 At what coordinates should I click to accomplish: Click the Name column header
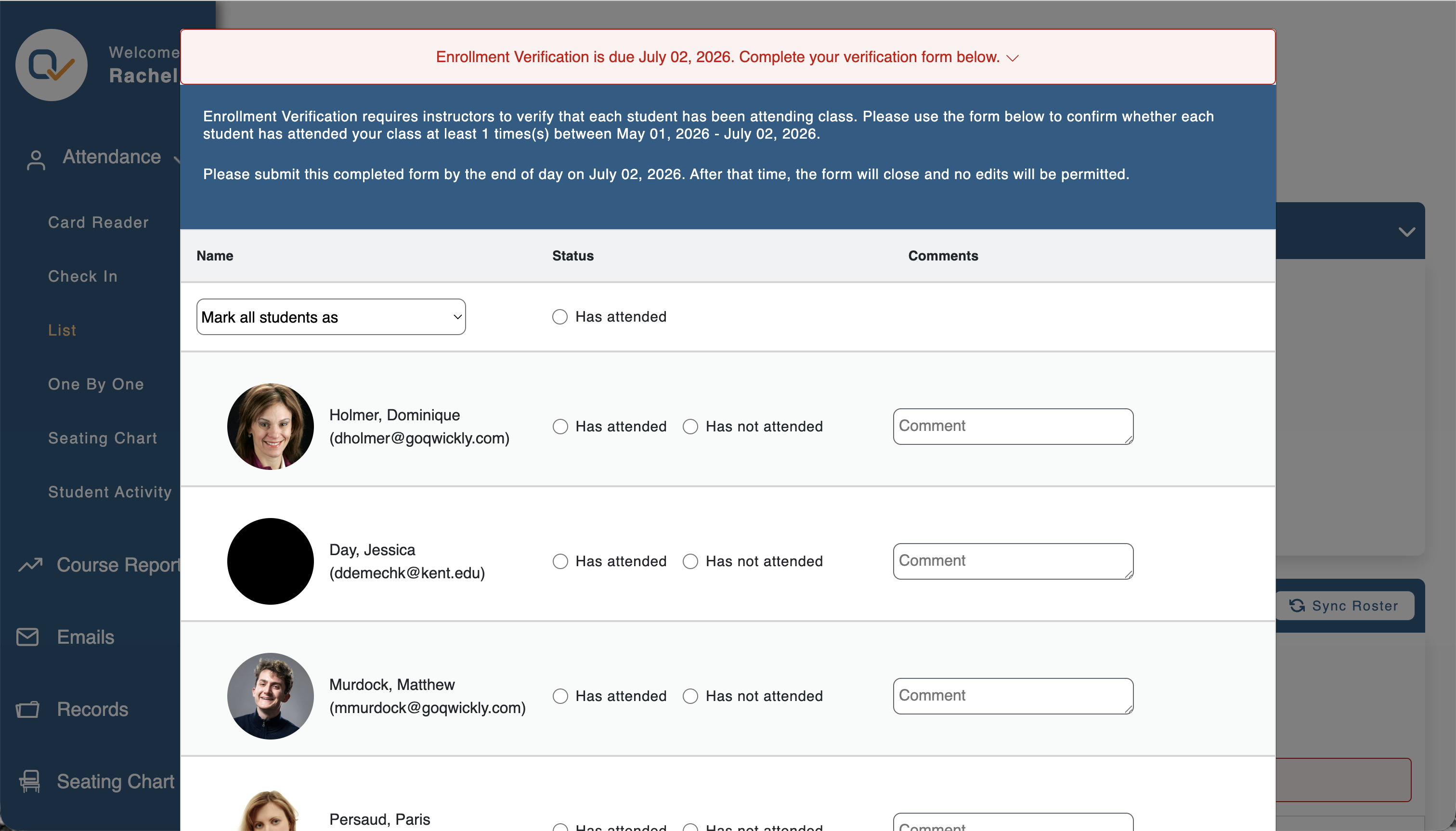(x=215, y=256)
